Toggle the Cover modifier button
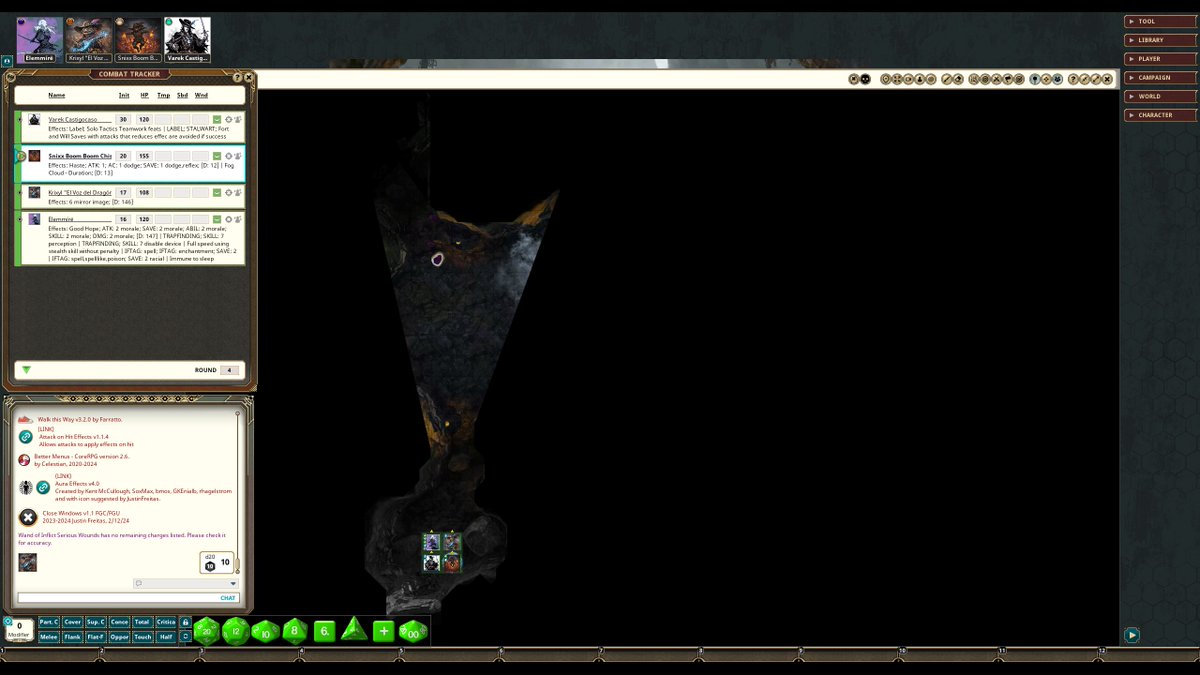 (x=72, y=622)
